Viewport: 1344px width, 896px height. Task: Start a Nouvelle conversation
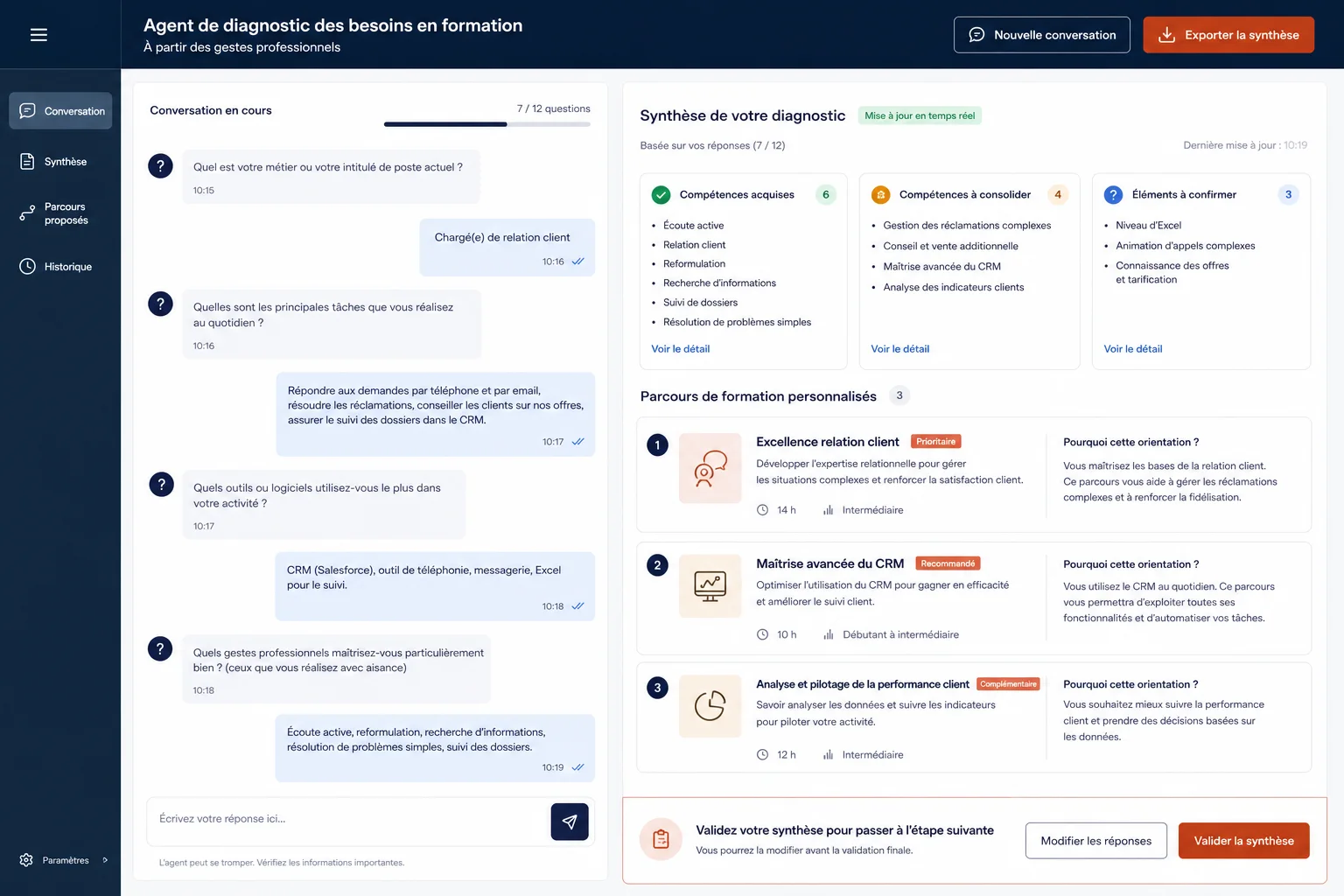1042,35
